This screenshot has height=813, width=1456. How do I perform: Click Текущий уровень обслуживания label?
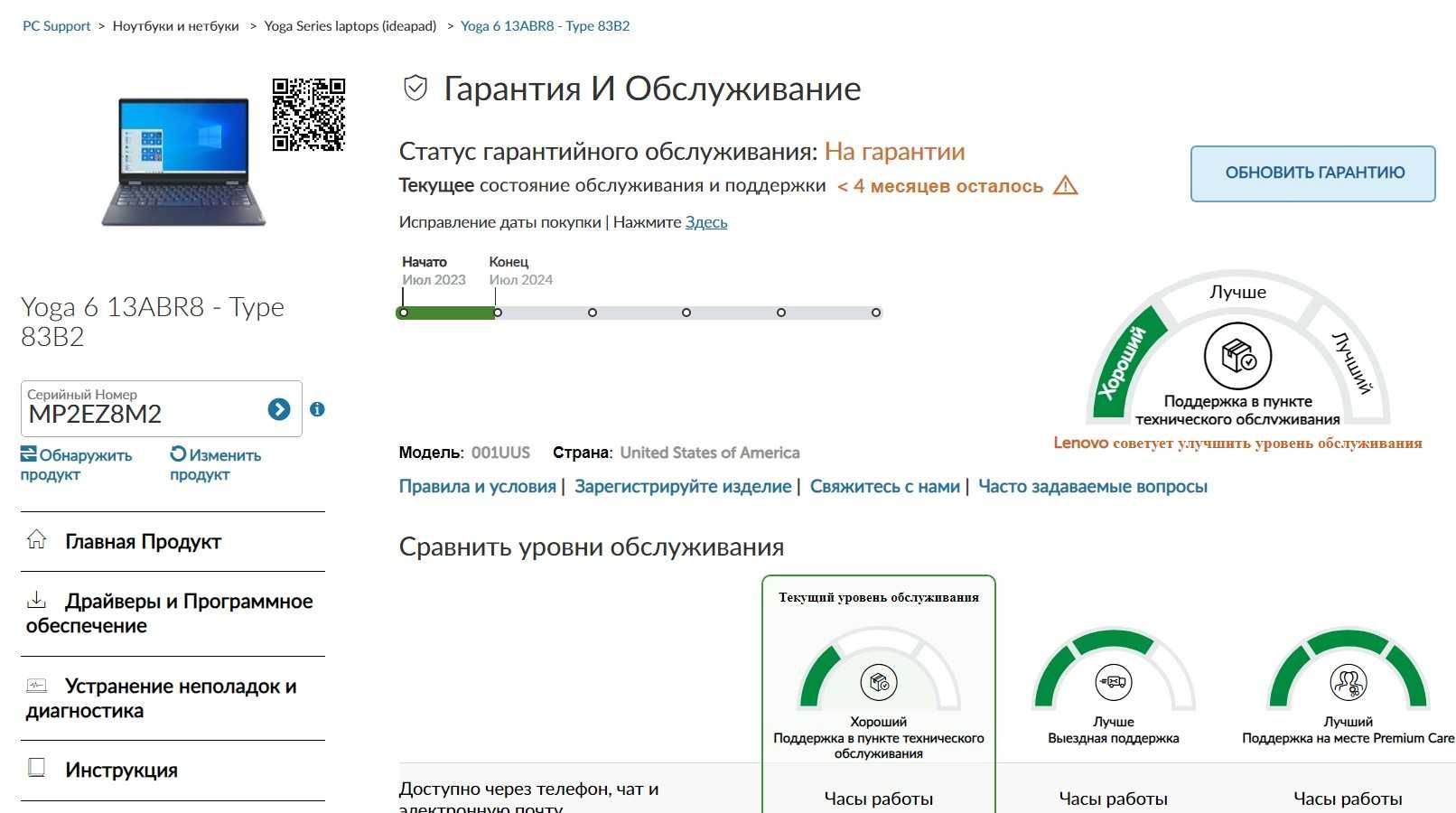(879, 597)
